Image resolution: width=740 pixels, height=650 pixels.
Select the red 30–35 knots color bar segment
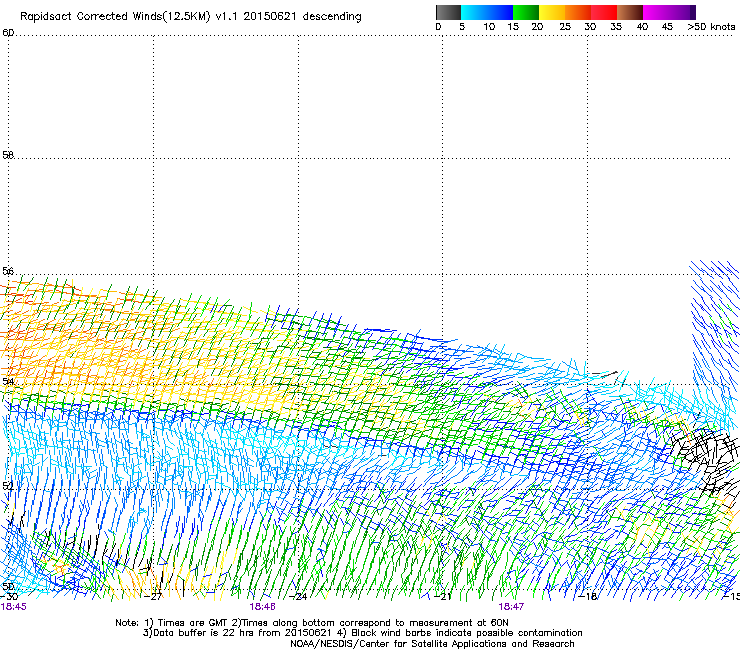click(x=604, y=12)
